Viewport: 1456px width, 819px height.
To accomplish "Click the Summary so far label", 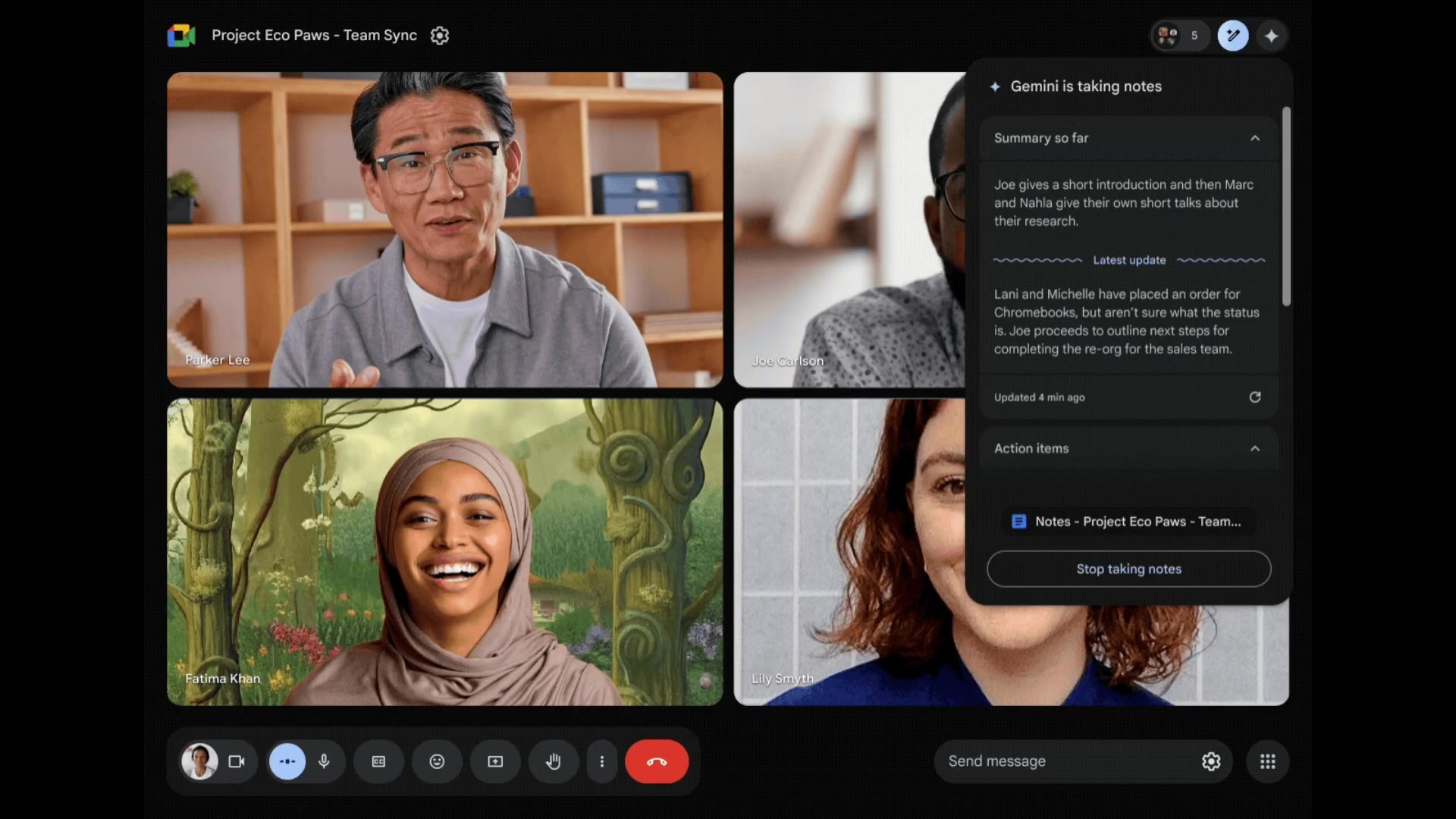I will pos(1040,138).
